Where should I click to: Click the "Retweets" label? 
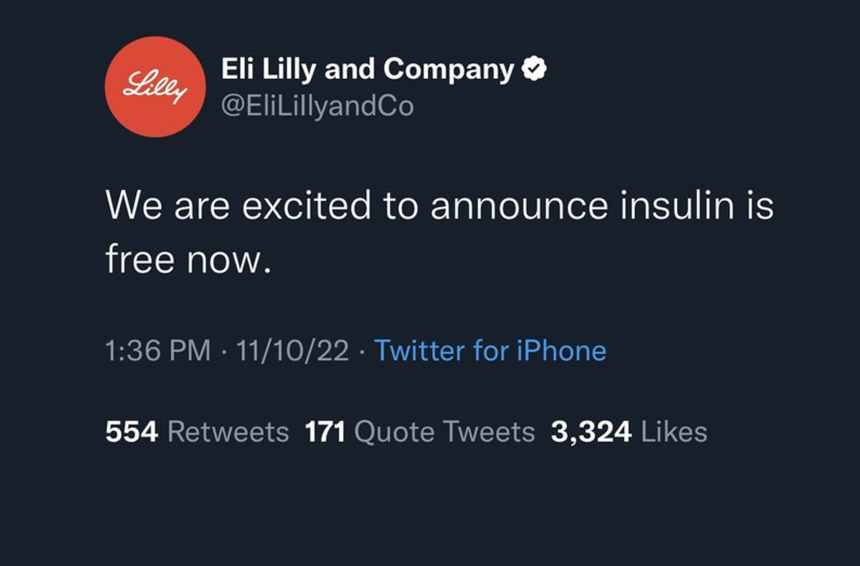(228, 432)
